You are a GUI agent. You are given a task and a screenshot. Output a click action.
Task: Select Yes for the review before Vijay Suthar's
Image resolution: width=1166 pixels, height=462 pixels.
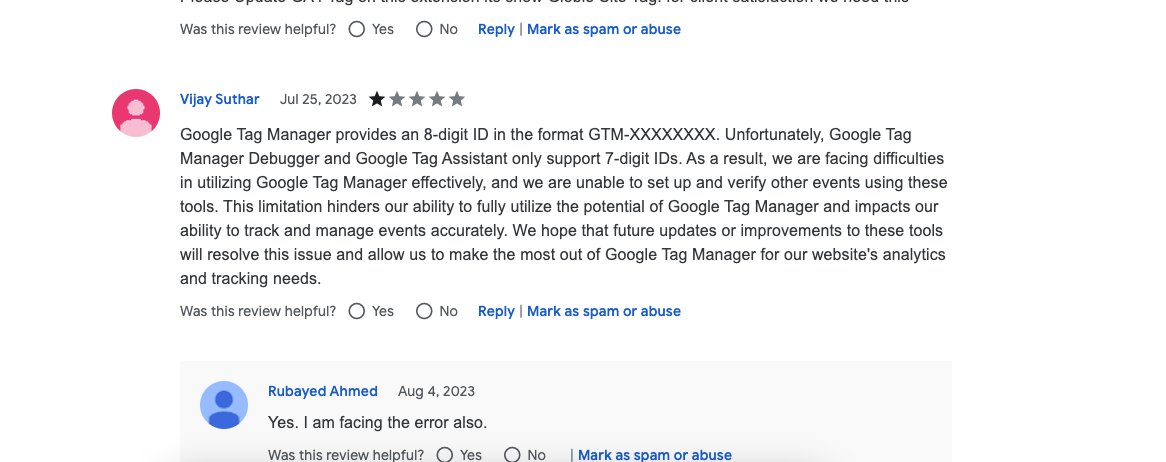(x=357, y=29)
